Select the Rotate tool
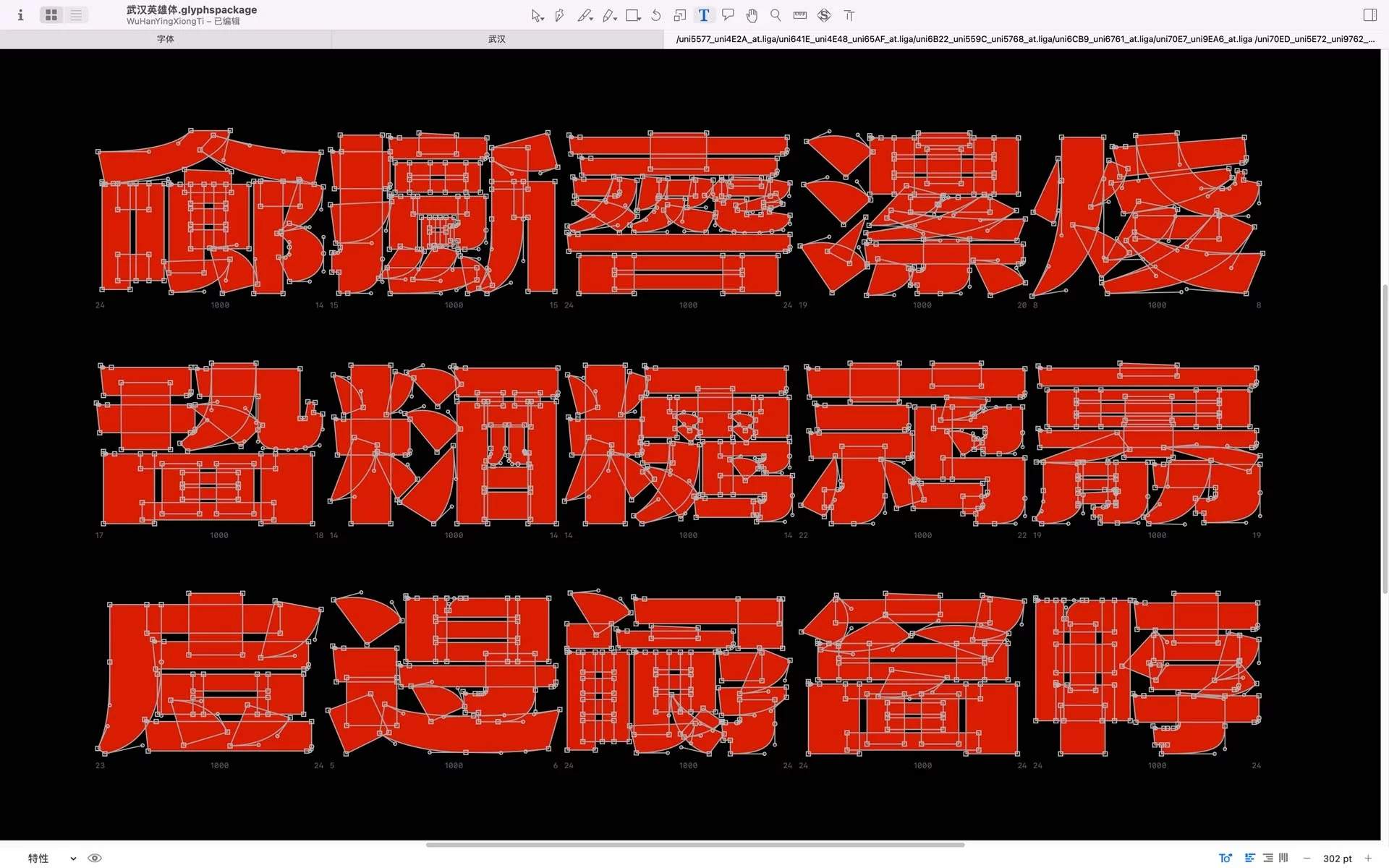The image size is (1389, 868). tap(656, 15)
